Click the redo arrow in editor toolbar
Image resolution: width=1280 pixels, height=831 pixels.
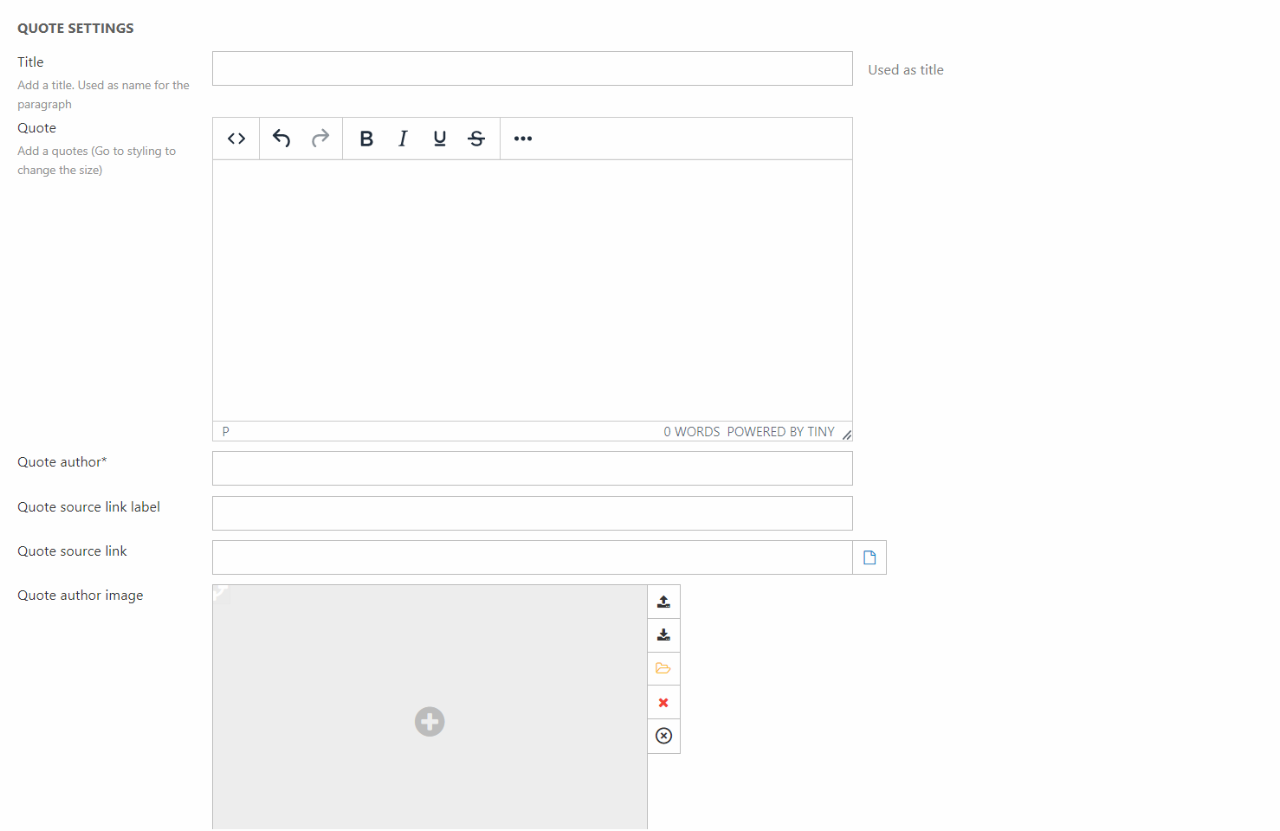pyautogui.click(x=320, y=139)
